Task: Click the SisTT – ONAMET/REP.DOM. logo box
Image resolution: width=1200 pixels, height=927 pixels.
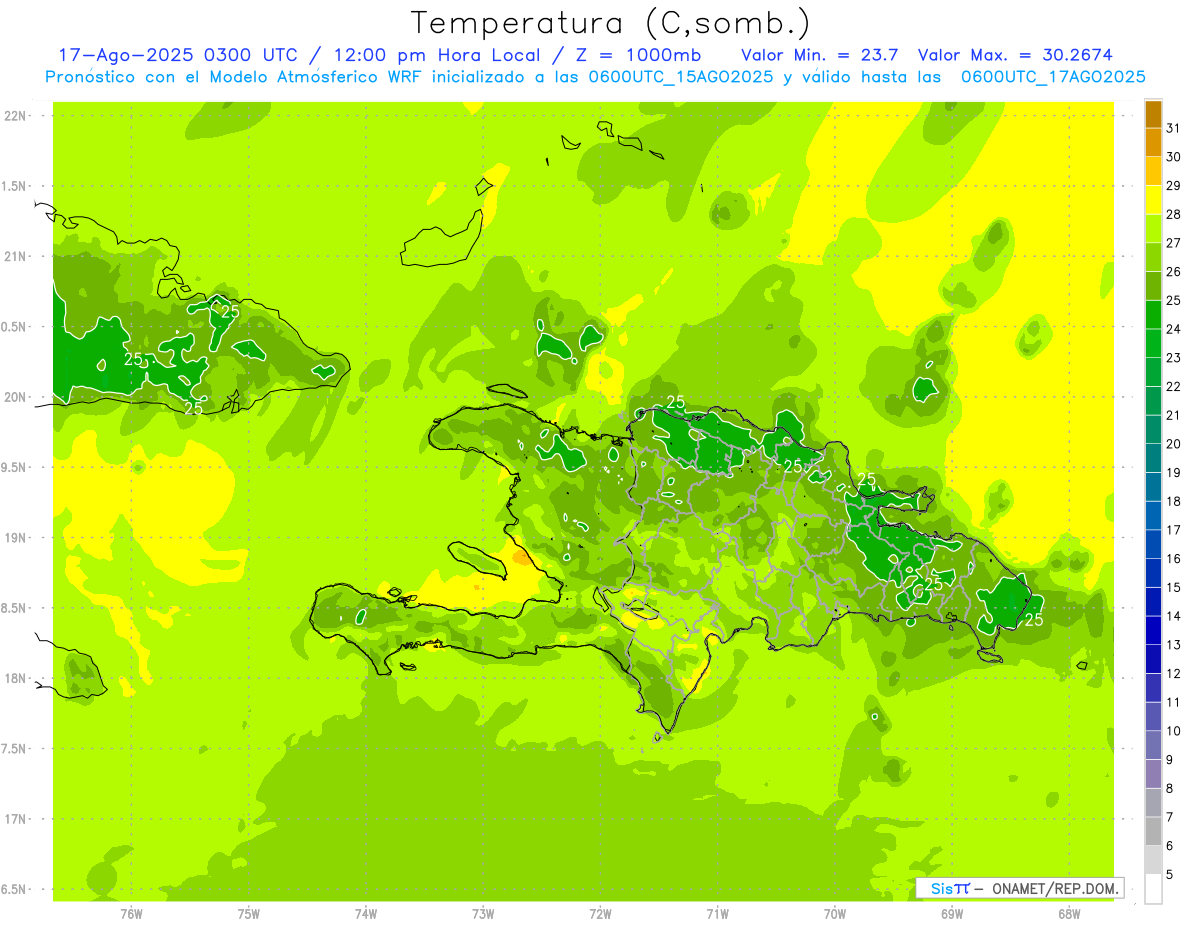Action: tap(1020, 888)
